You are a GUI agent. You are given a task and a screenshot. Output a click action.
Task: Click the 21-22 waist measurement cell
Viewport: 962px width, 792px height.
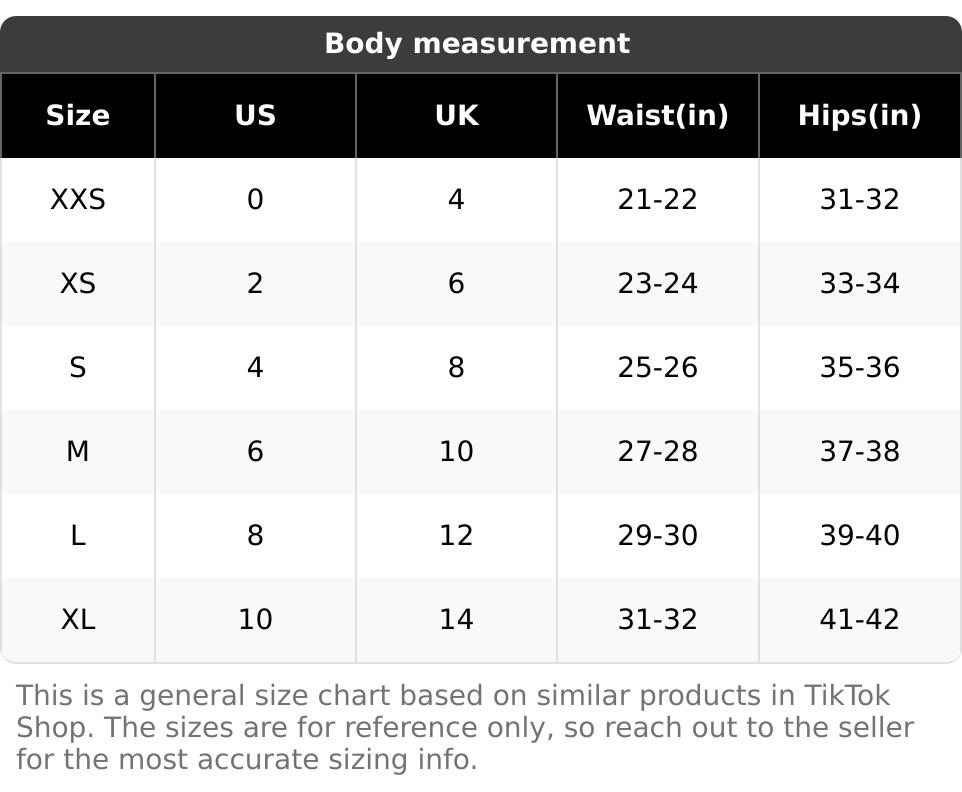coord(657,200)
